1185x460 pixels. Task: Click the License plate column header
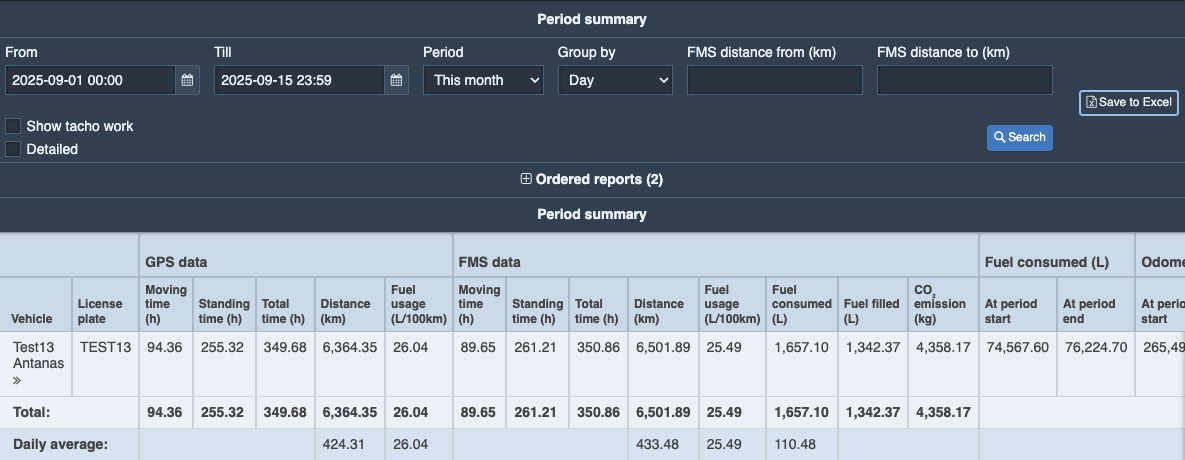point(100,311)
